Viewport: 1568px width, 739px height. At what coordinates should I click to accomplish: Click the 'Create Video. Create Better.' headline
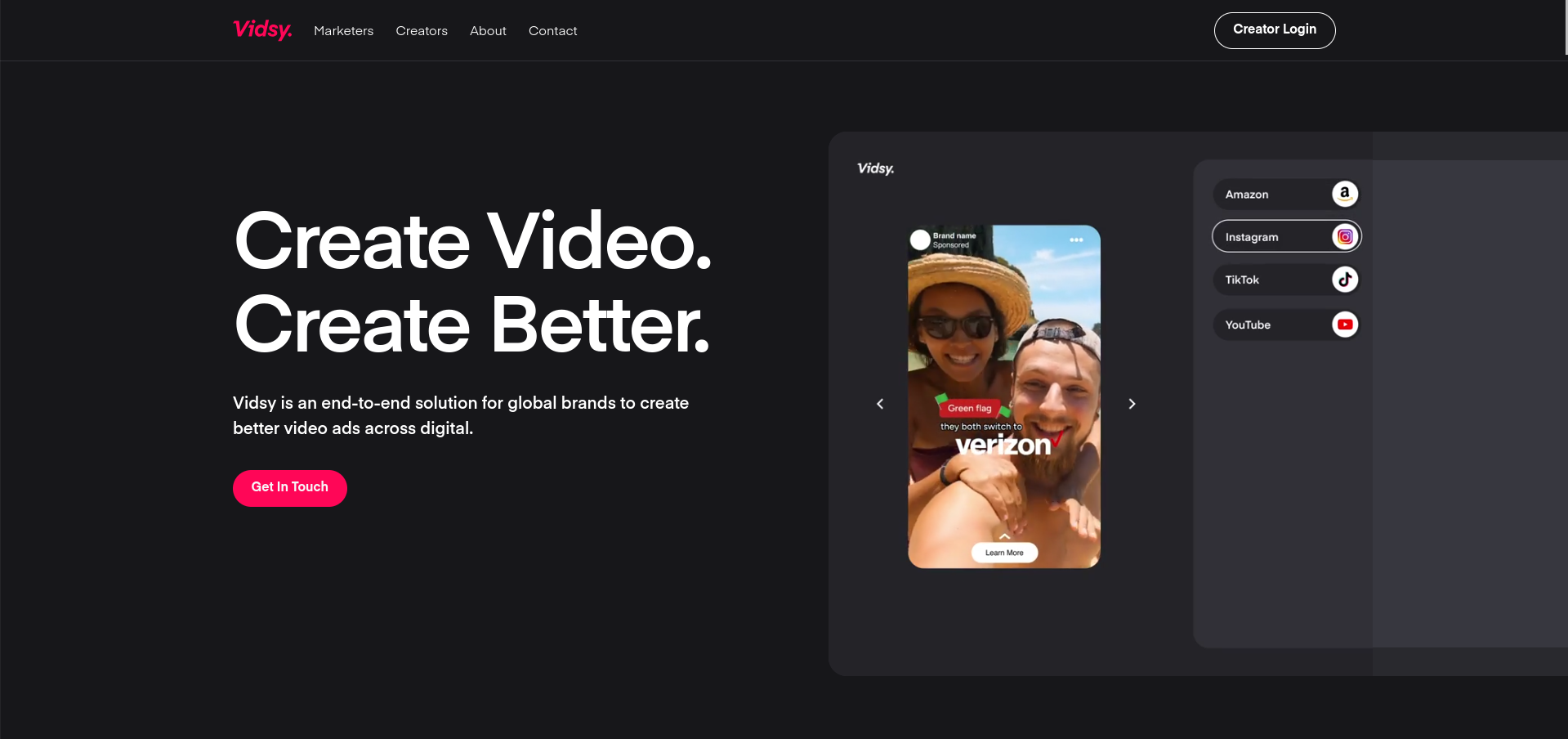point(473,282)
